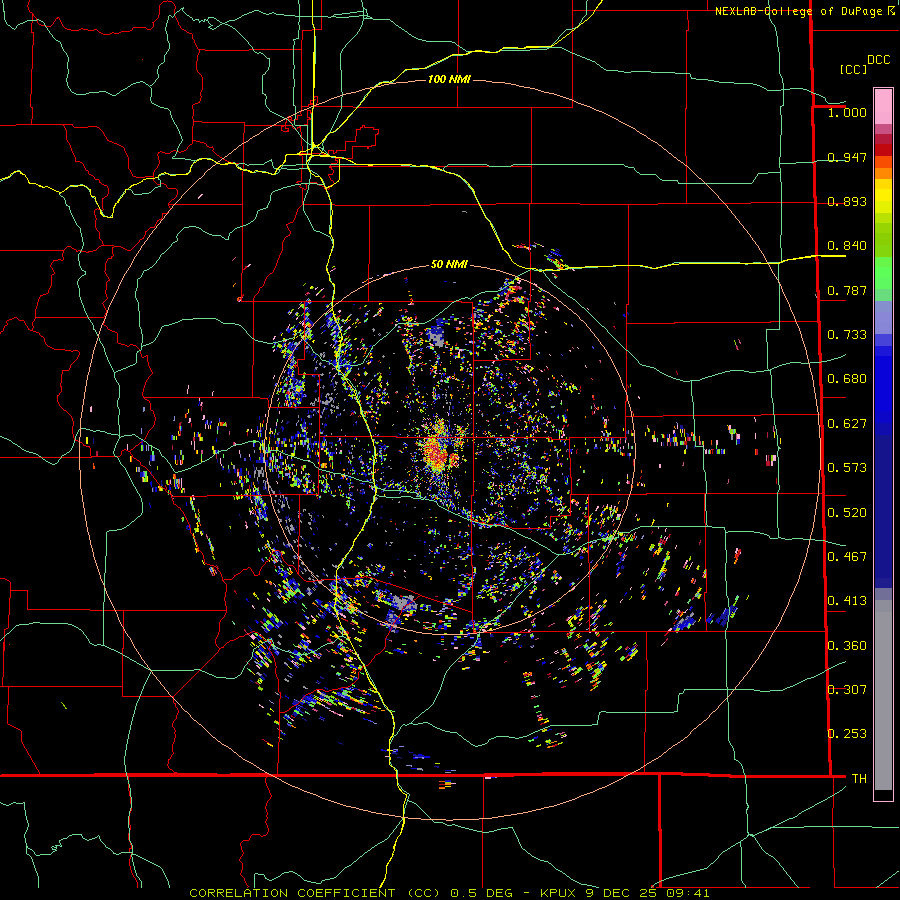This screenshot has width=900, height=900.
Task: Pick the dark navy segment of color scale
Action: (883, 511)
